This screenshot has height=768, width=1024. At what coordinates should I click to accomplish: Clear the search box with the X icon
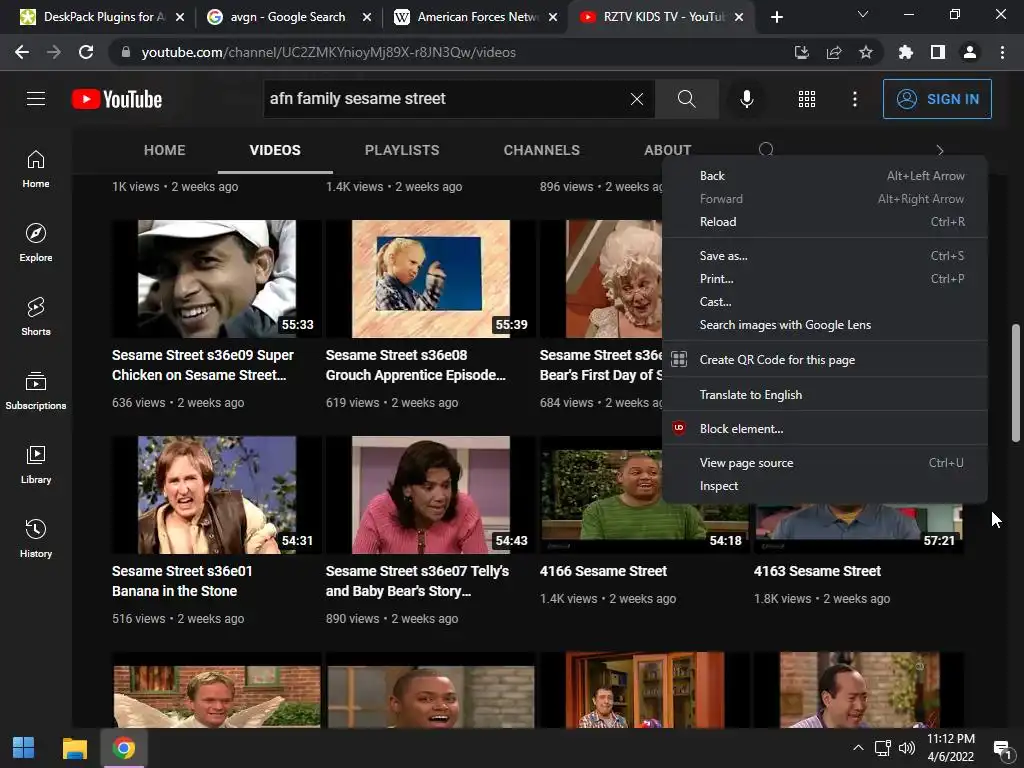point(637,99)
